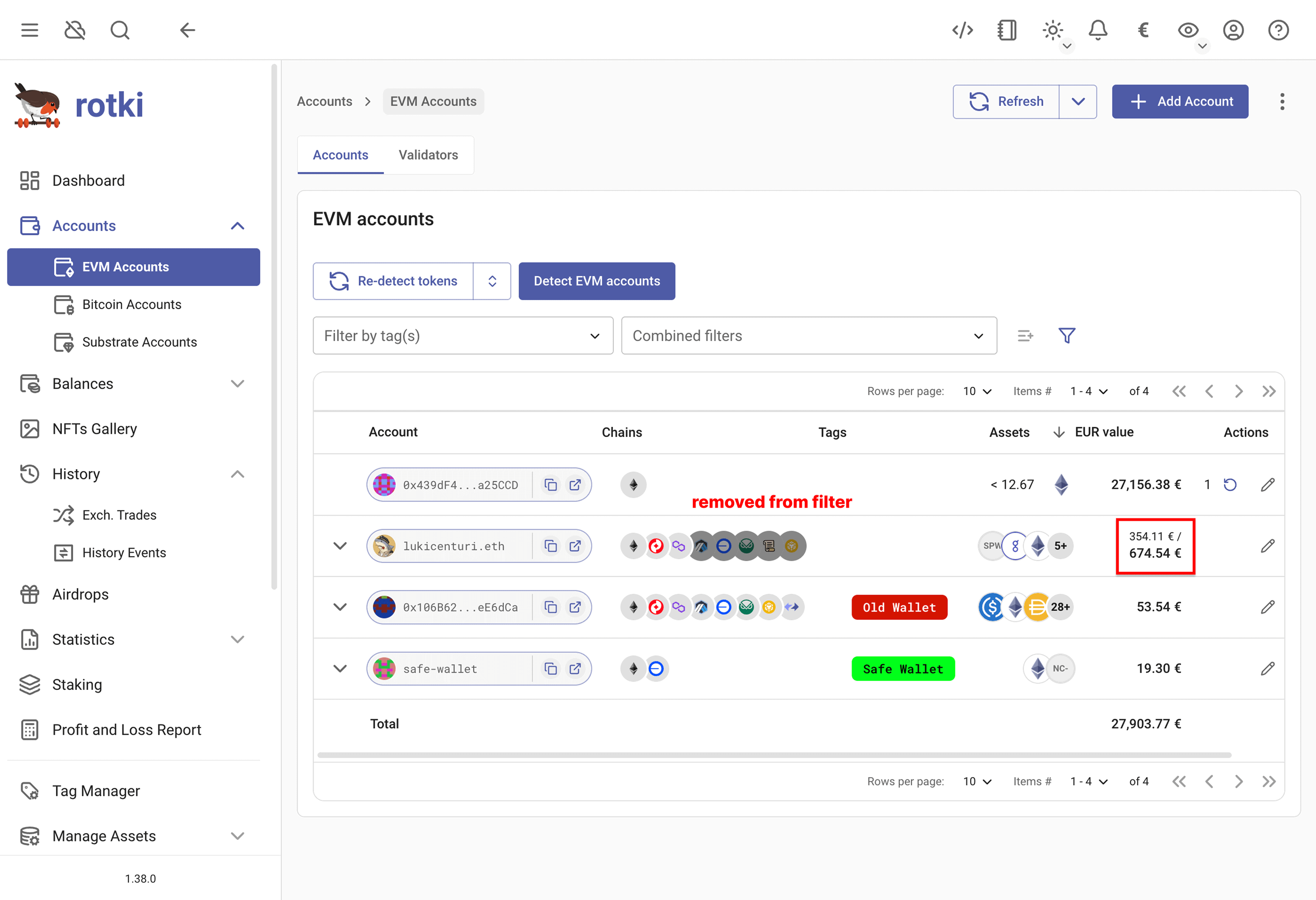Switch to the Validators tab

pyautogui.click(x=428, y=155)
